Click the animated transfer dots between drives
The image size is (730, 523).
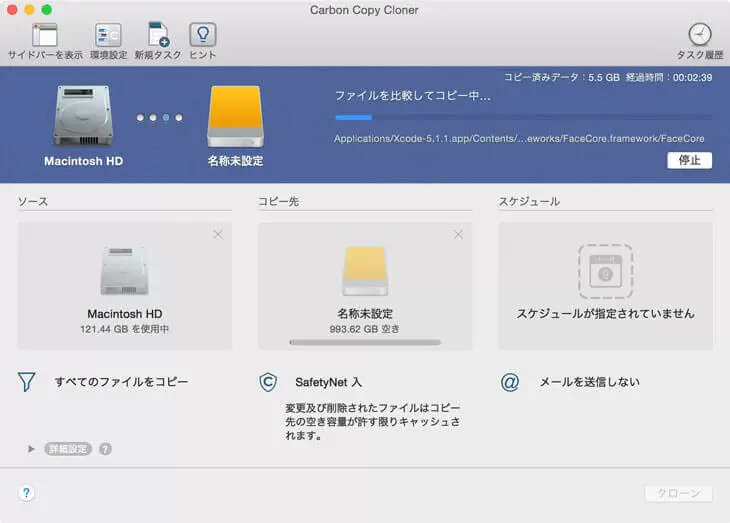pyautogui.click(x=159, y=117)
